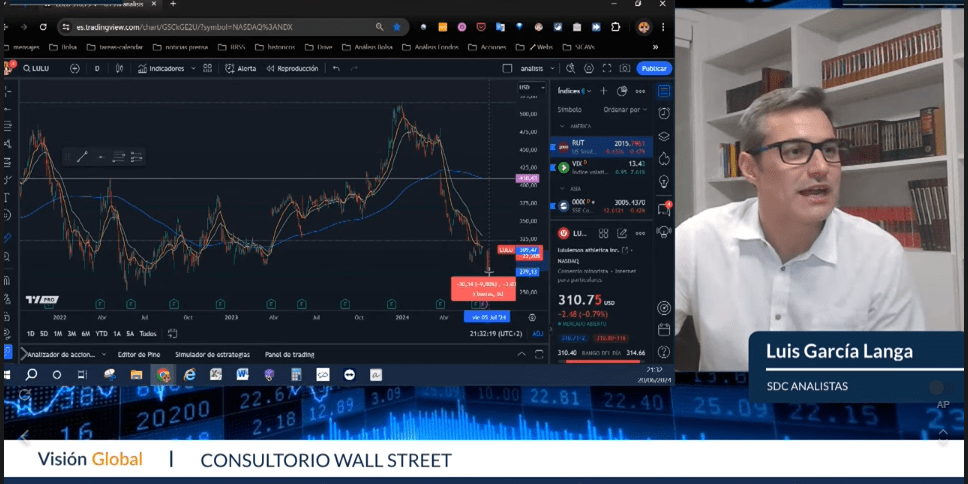Viewport: 968px width, 484px height.
Task: Select the YTD time range
Action: click(x=101, y=333)
